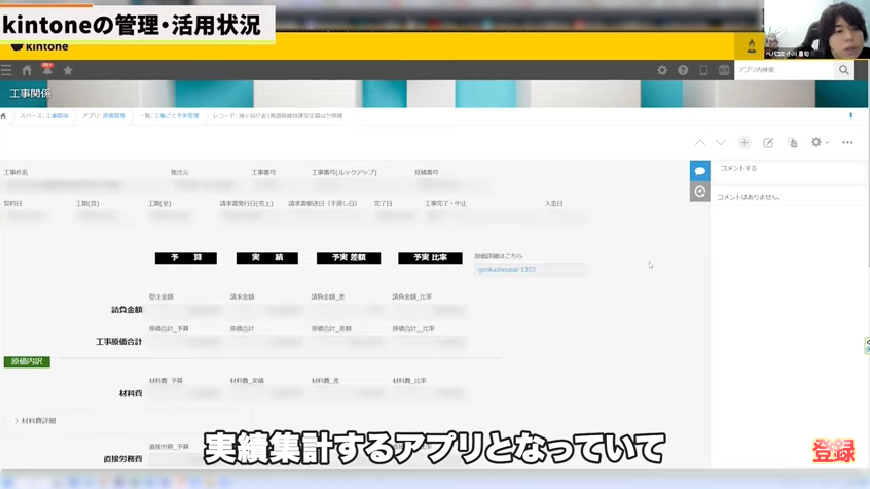The image size is (870, 489).
Task: Open the bookmarks star icon
Action: coord(68,70)
